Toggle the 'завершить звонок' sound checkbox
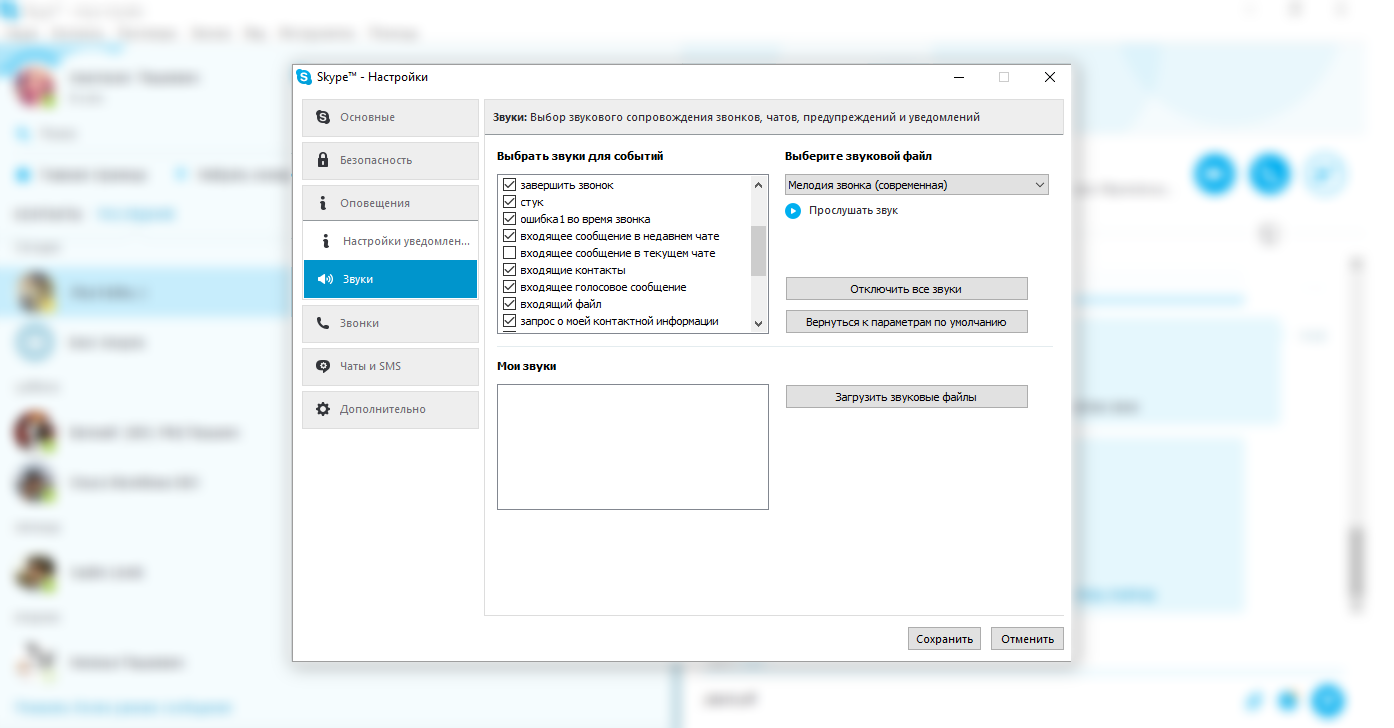Image resolution: width=1394 pixels, height=728 pixels. pos(509,185)
